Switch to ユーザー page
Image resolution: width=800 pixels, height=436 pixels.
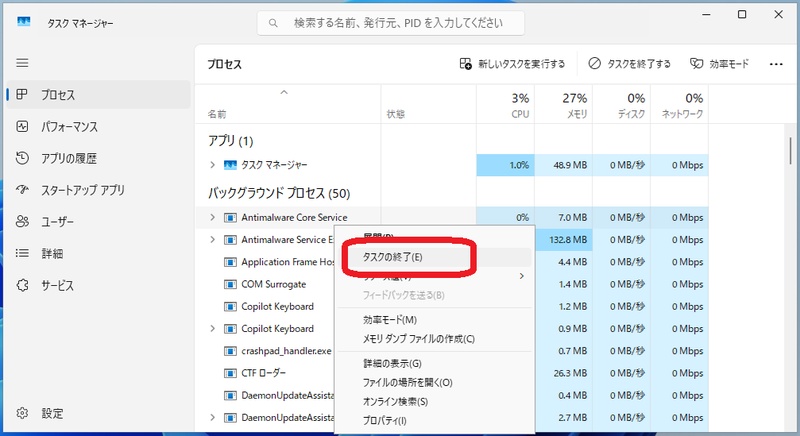point(98,221)
